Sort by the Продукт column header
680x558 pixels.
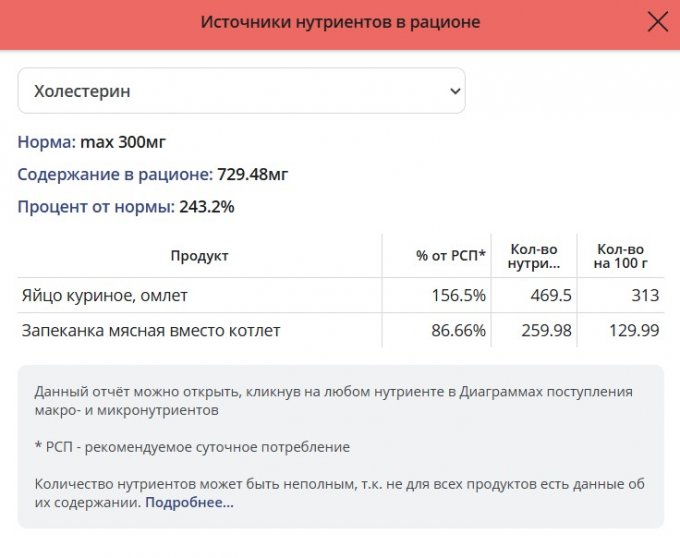[199, 256]
